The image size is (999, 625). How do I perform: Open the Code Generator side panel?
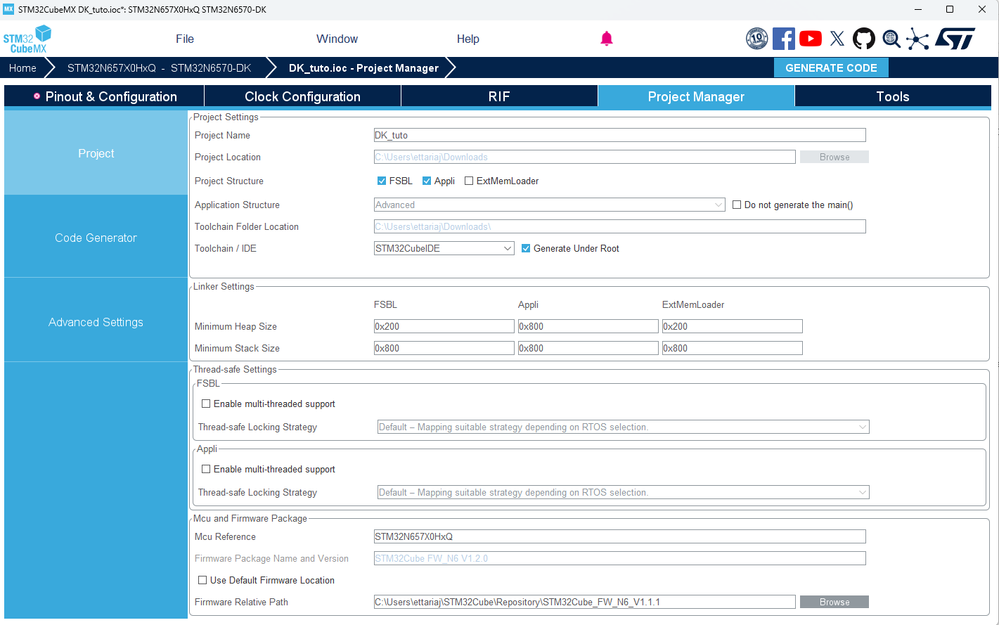96,238
